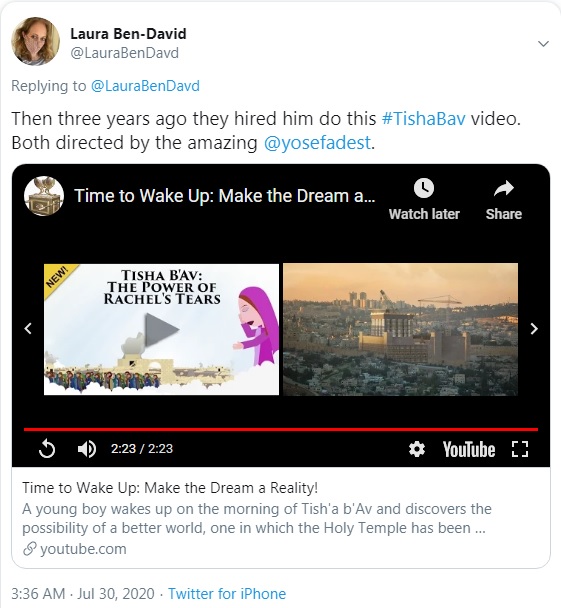561x608 pixels.
Task: Click the Share arrow icon
Action: pyautogui.click(x=504, y=189)
